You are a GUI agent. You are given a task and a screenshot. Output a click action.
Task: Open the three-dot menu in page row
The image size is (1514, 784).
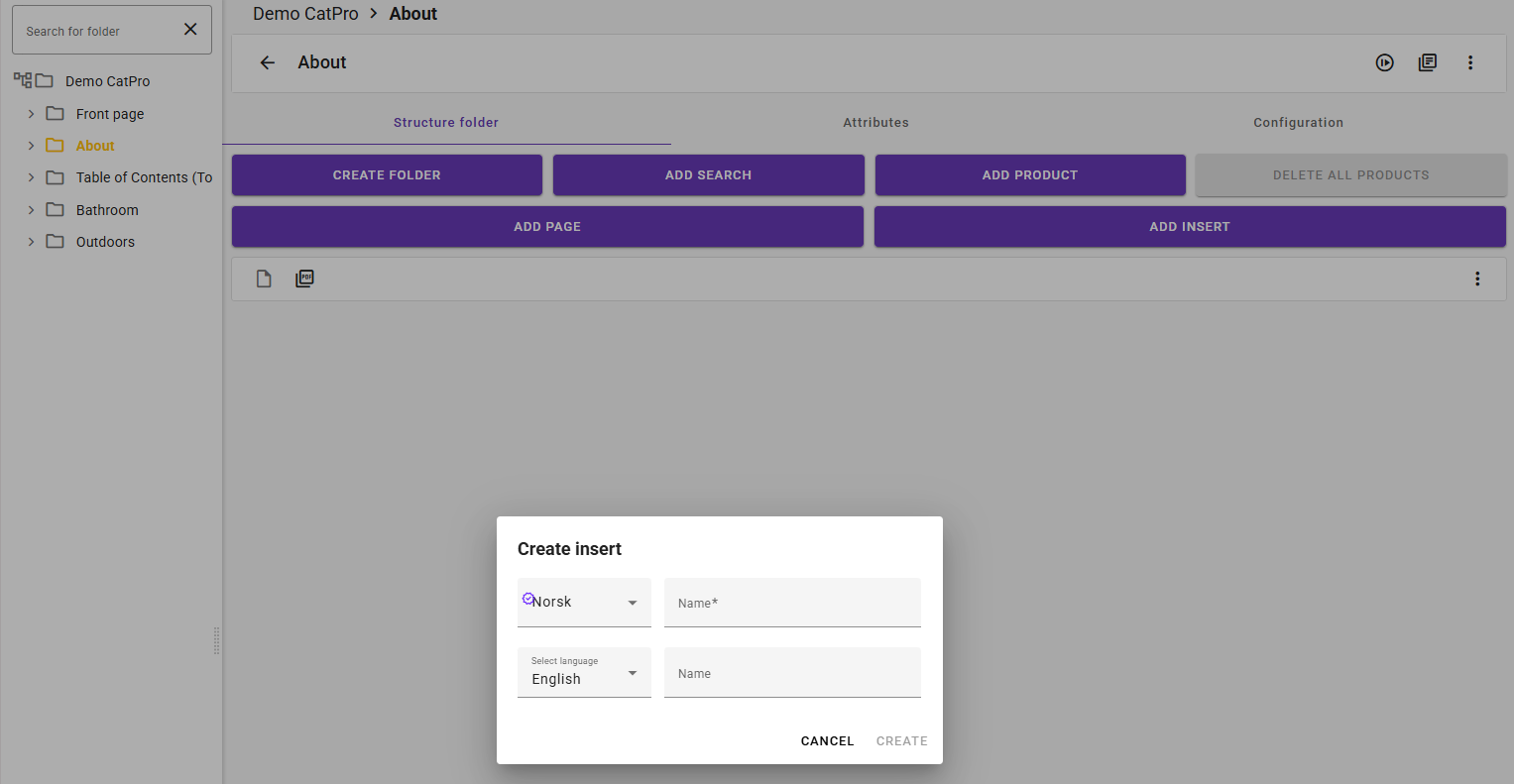click(1476, 279)
